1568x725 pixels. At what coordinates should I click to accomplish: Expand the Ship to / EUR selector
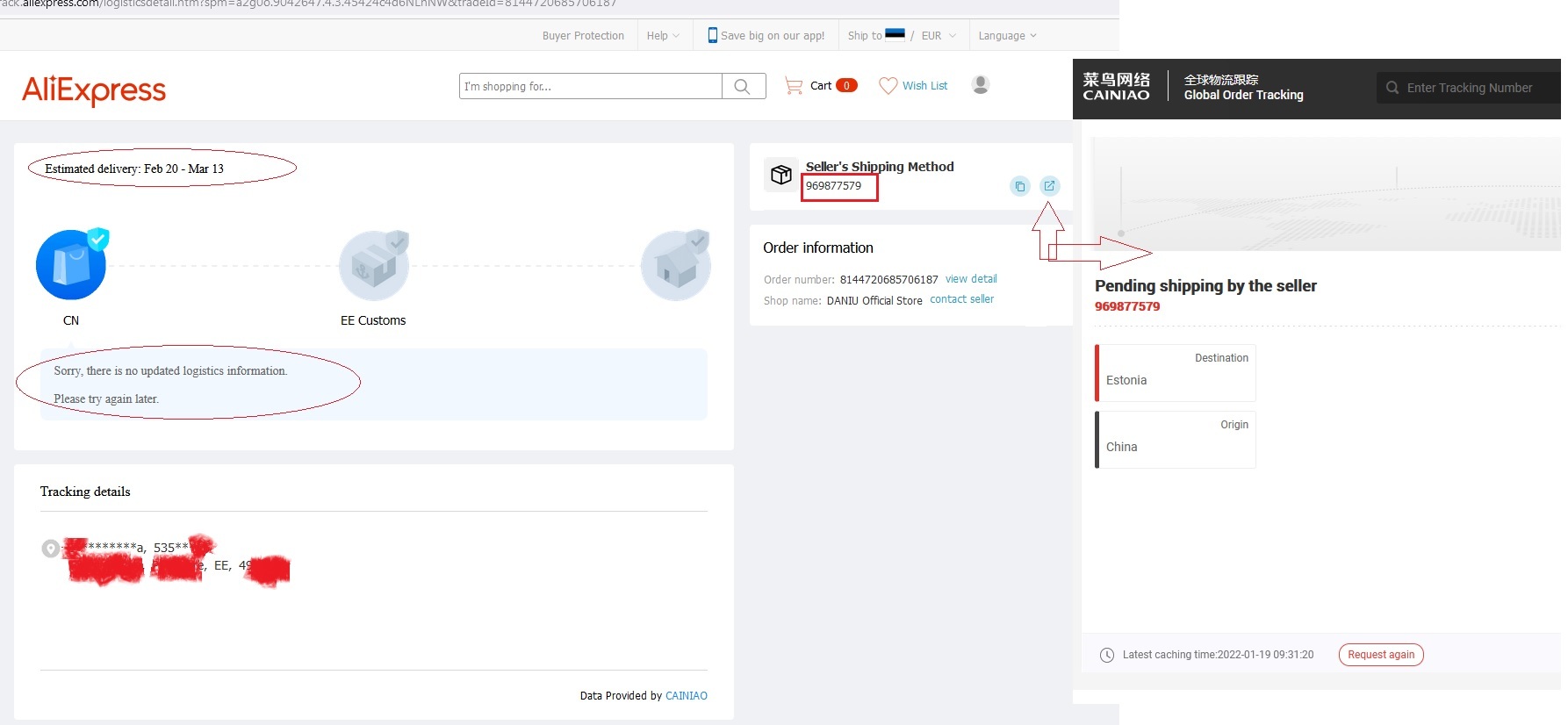pyautogui.click(x=902, y=36)
